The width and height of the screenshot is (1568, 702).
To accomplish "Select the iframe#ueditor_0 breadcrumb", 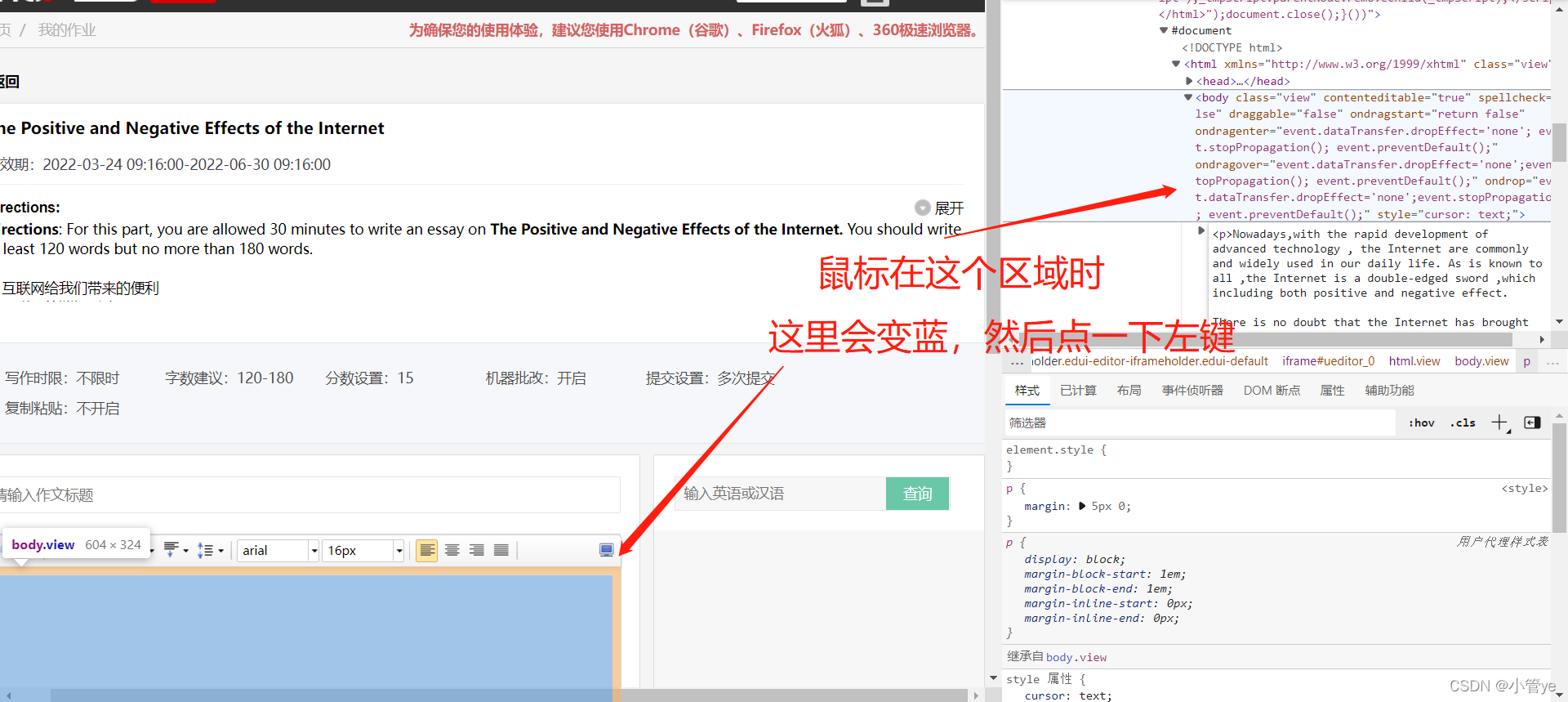I will (x=1328, y=361).
